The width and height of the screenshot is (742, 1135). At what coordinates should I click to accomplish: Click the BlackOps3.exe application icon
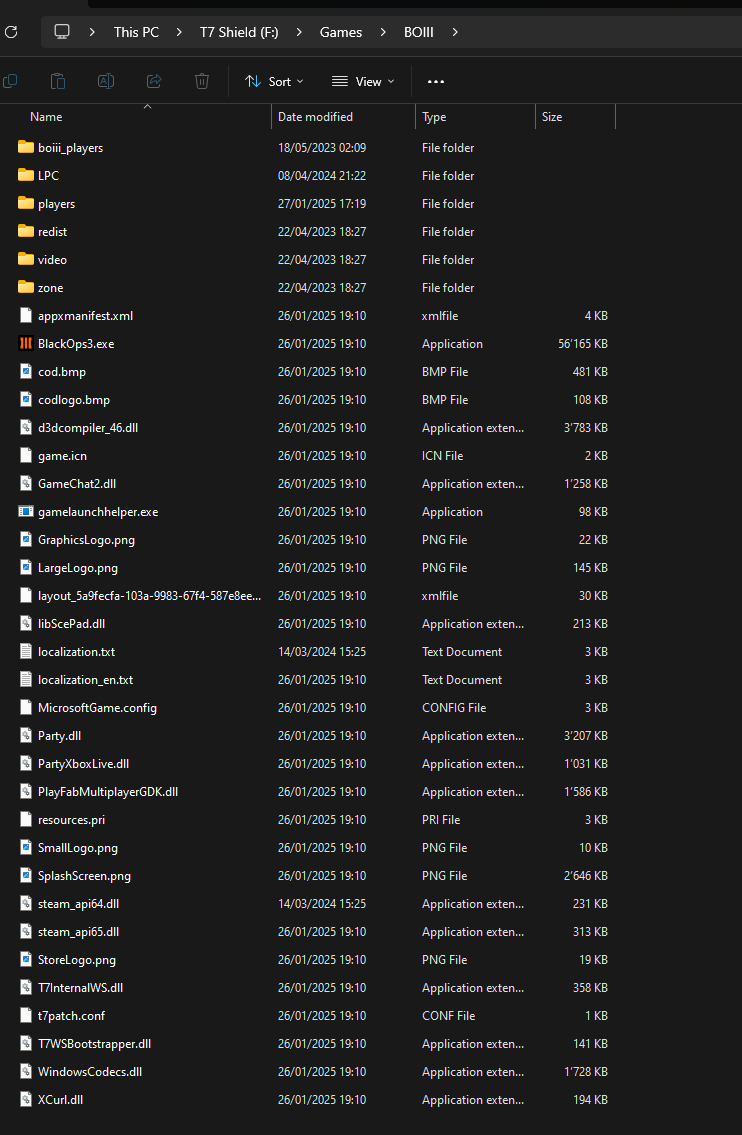click(26, 344)
